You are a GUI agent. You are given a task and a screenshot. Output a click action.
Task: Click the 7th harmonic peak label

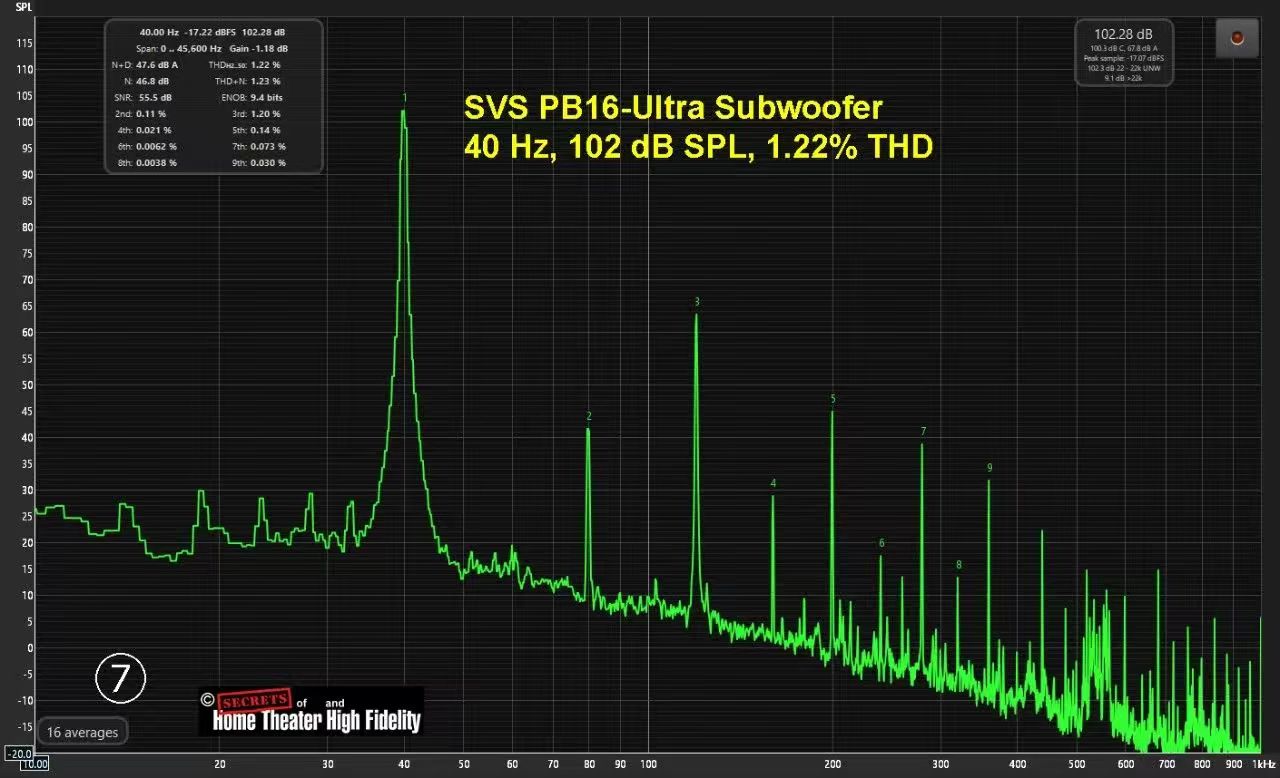(x=923, y=432)
